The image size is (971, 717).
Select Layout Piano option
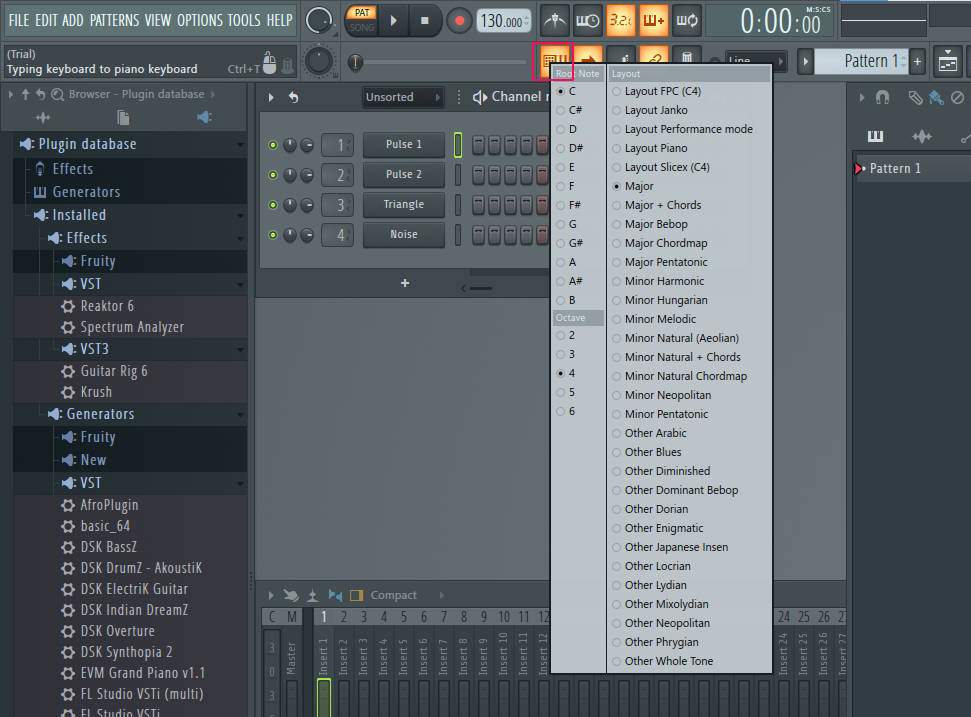(x=656, y=148)
